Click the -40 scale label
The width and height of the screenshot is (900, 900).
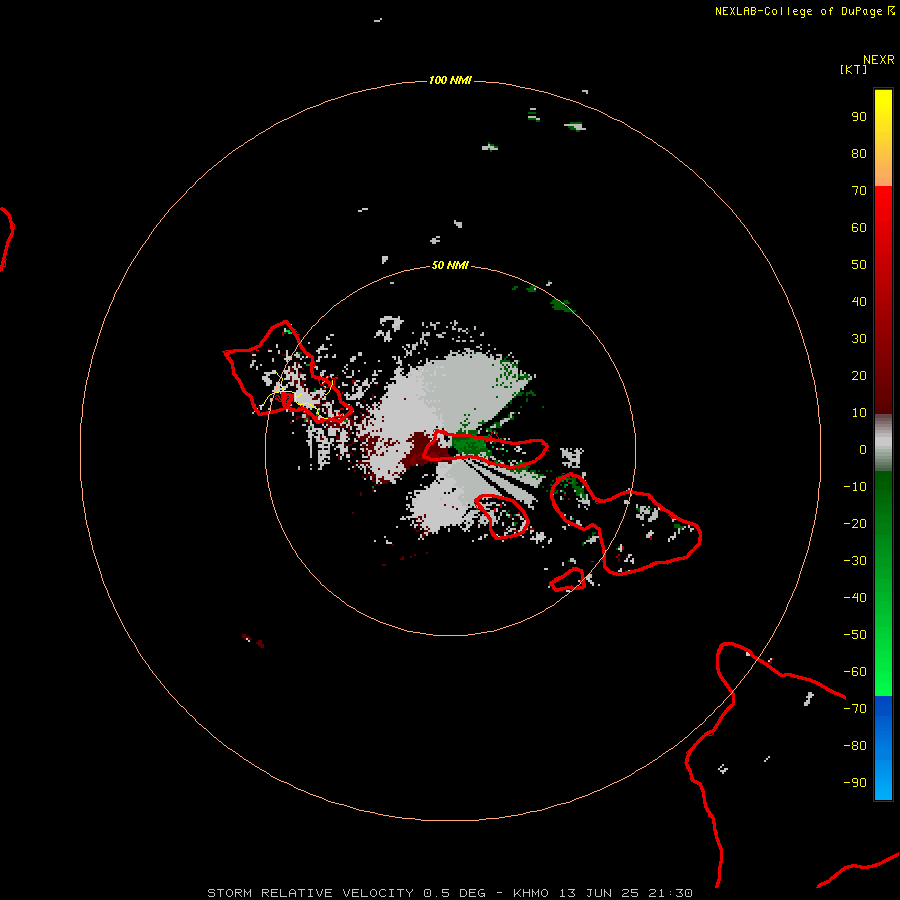[x=855, y=598]
